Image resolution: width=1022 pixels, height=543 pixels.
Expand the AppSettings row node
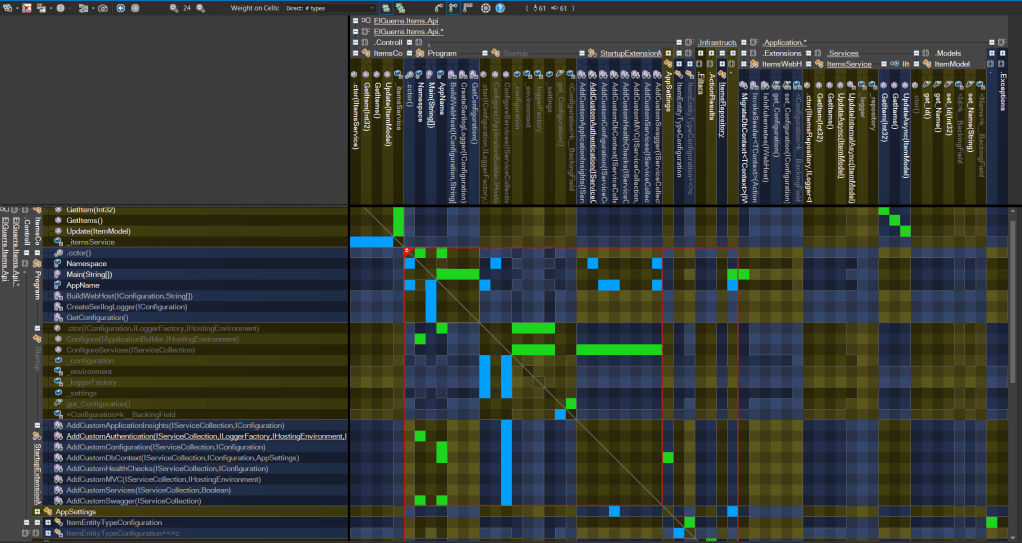[37, 512]
